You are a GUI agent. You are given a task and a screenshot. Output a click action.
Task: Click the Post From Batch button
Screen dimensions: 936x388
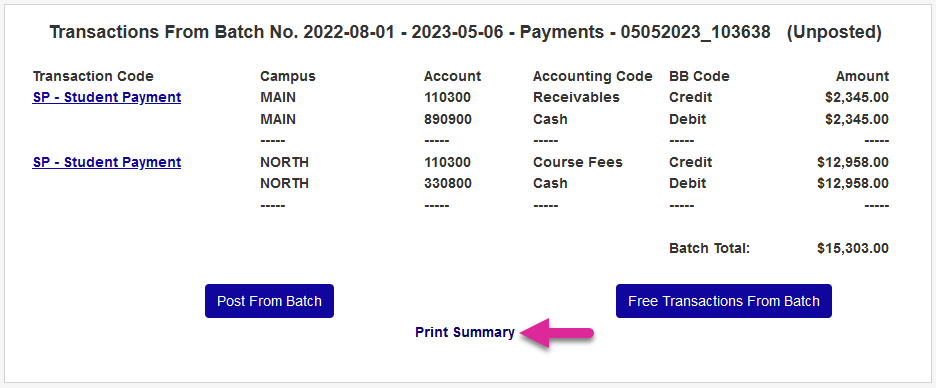[269, 301]
